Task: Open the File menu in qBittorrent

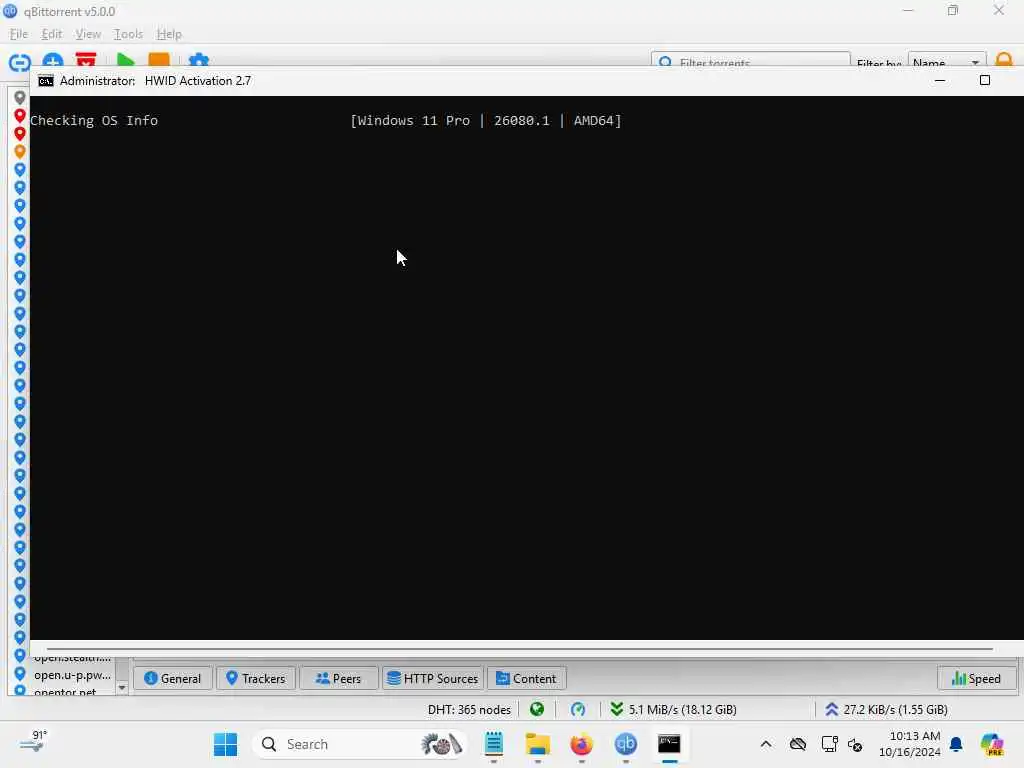Action: tap(18, 34)
